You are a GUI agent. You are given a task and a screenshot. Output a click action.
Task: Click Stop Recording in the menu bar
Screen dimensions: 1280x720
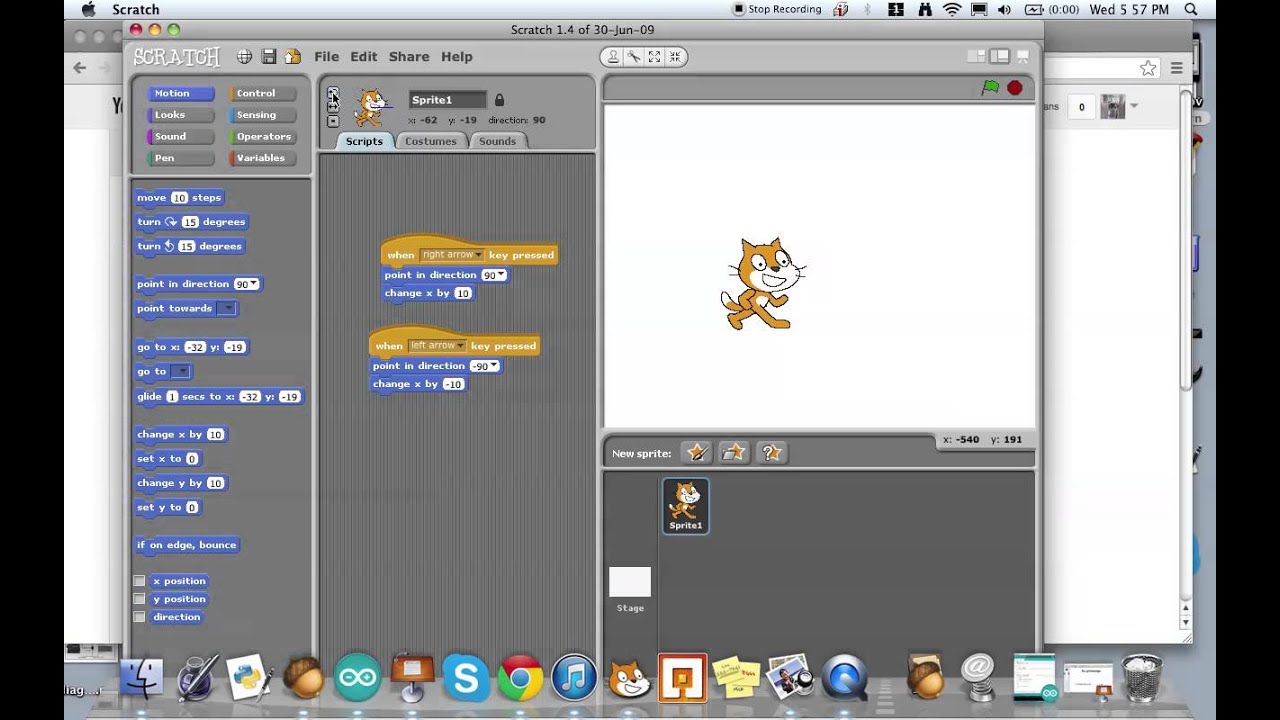coord(777,9)
